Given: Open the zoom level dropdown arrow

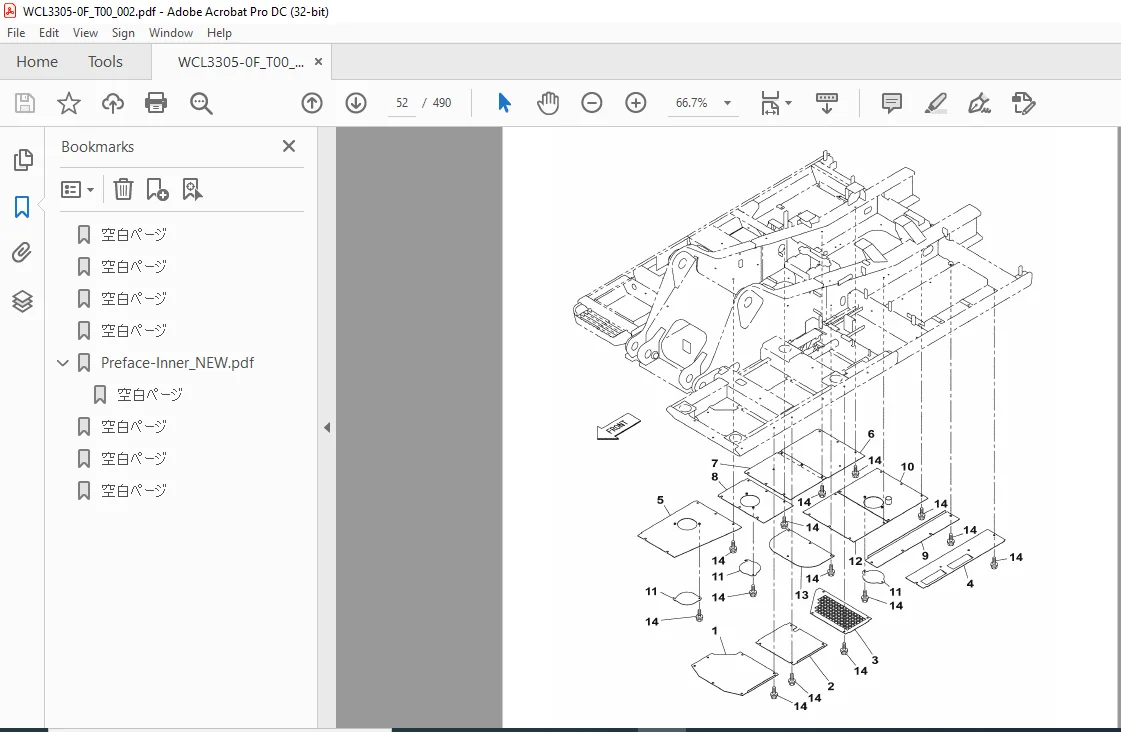Looking at the screenshot, I should pos(728,103).
